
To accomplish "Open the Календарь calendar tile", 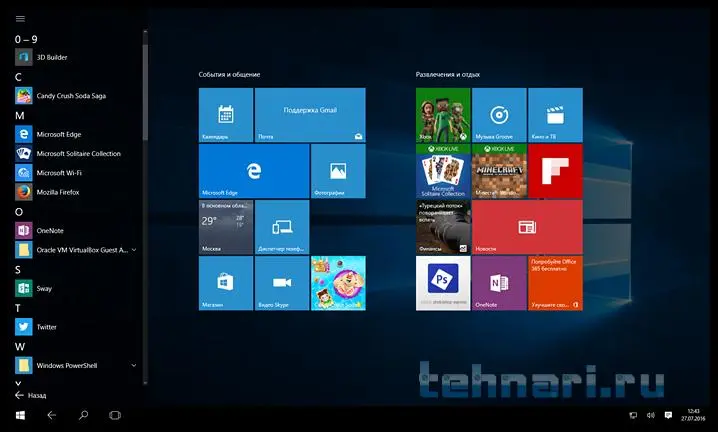I will tap(226, 115).
